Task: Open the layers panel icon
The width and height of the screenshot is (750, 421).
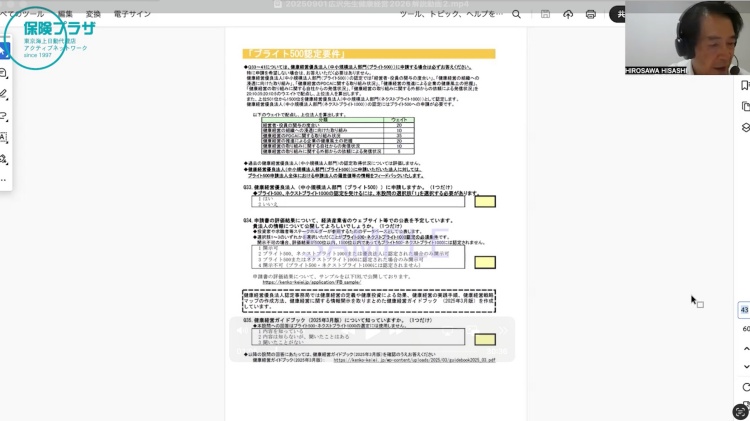Action: (x=745, y=128)
